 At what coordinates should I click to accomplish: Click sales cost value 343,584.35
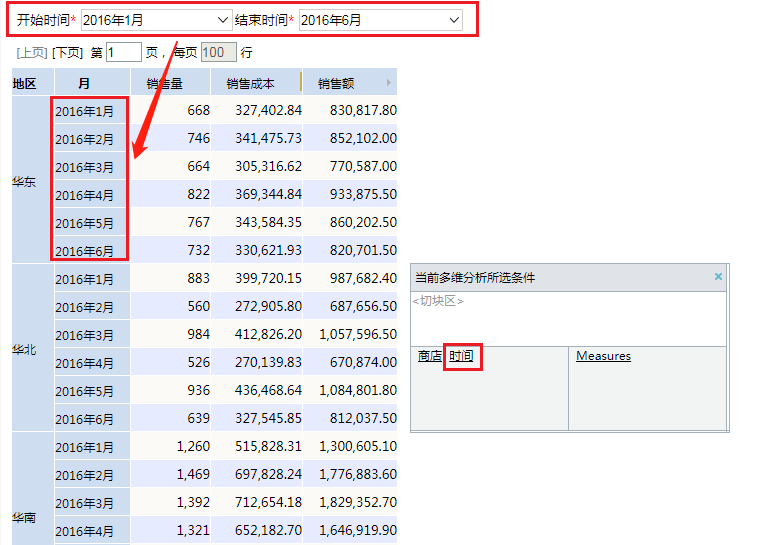coord(268,222)
